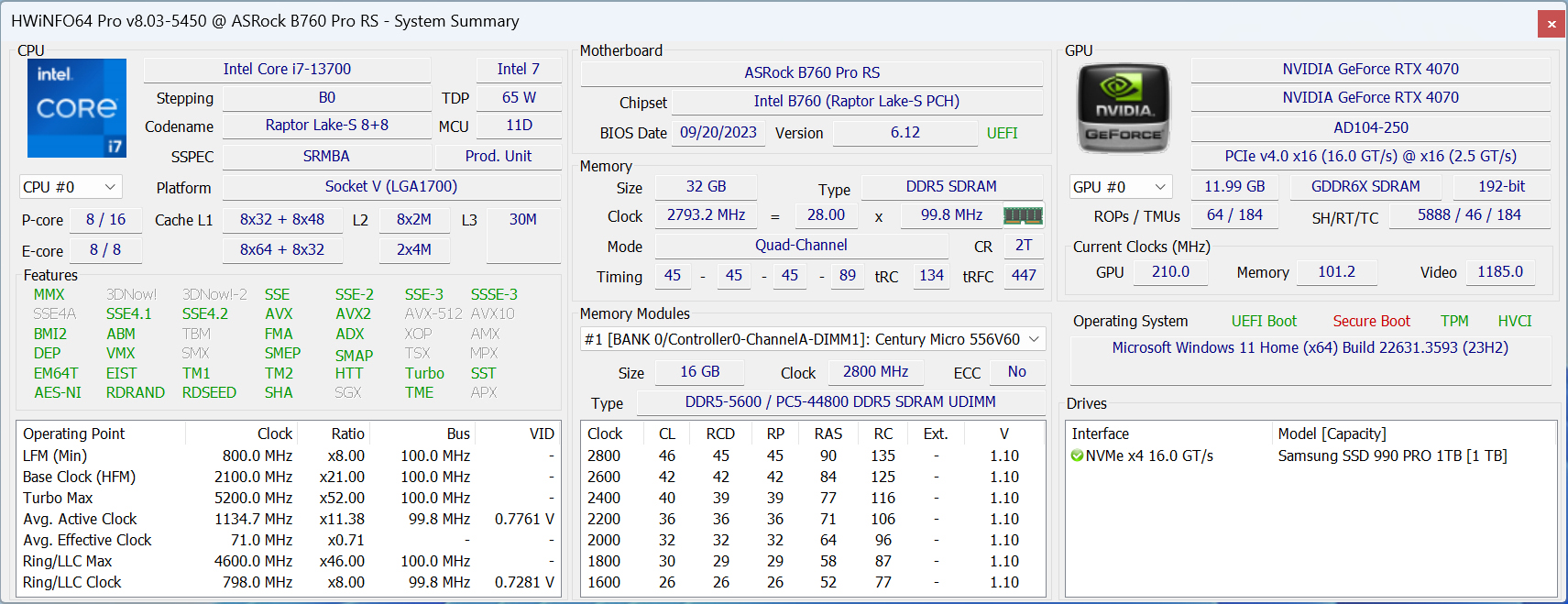Screen dimensions: 1568x604
Task: Click the 1600 row in memory timings table
Action: tap(813, 583)
